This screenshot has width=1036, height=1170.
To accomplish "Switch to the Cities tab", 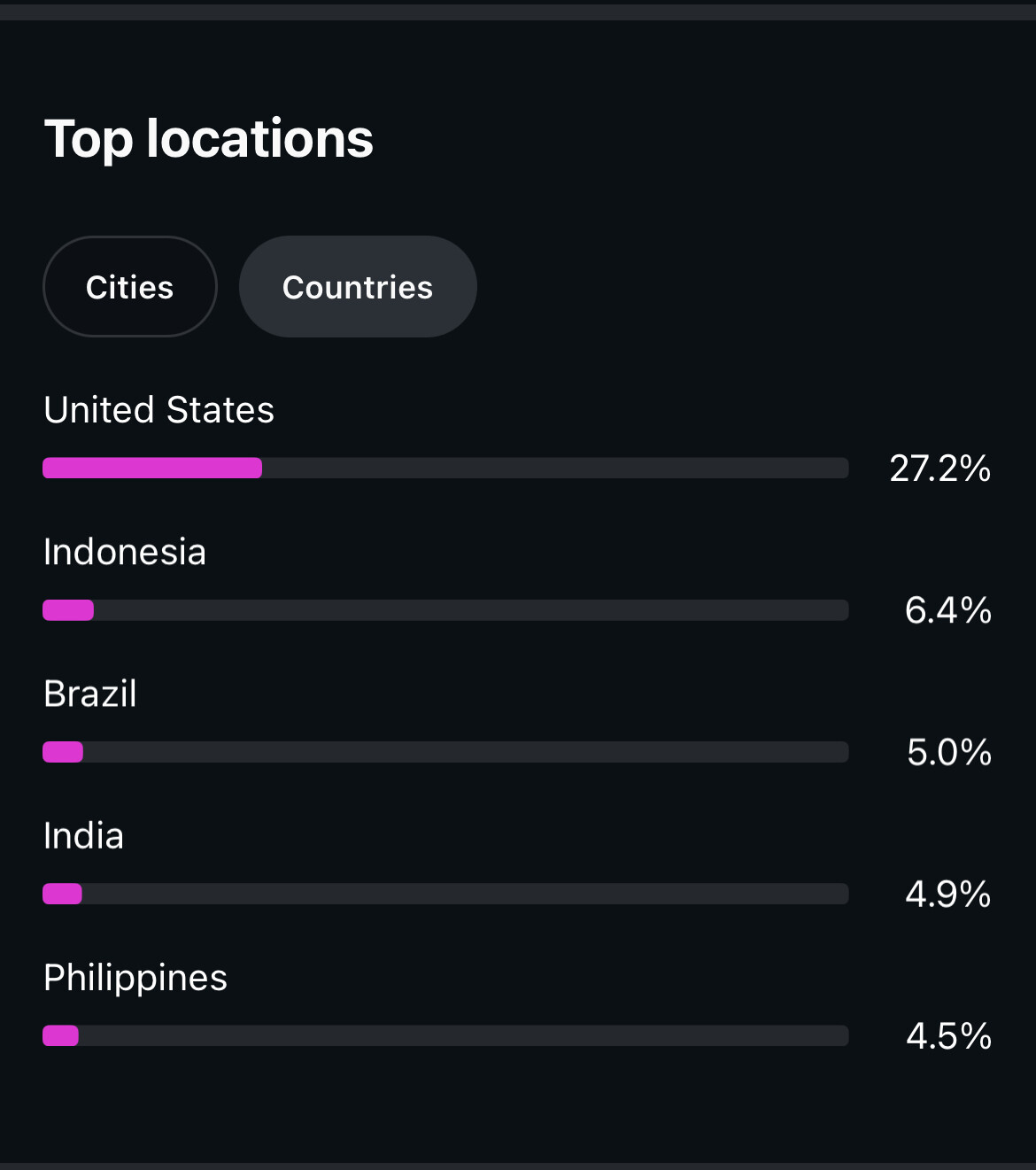I will coord(129,287).
